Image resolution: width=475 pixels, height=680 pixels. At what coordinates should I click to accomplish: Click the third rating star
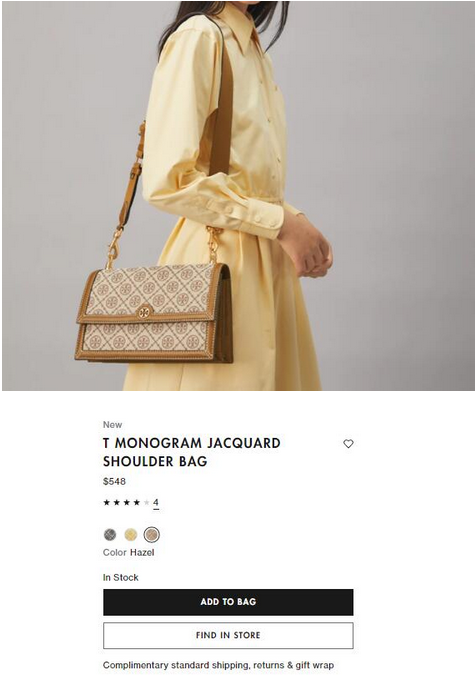[x=127, y=503]
